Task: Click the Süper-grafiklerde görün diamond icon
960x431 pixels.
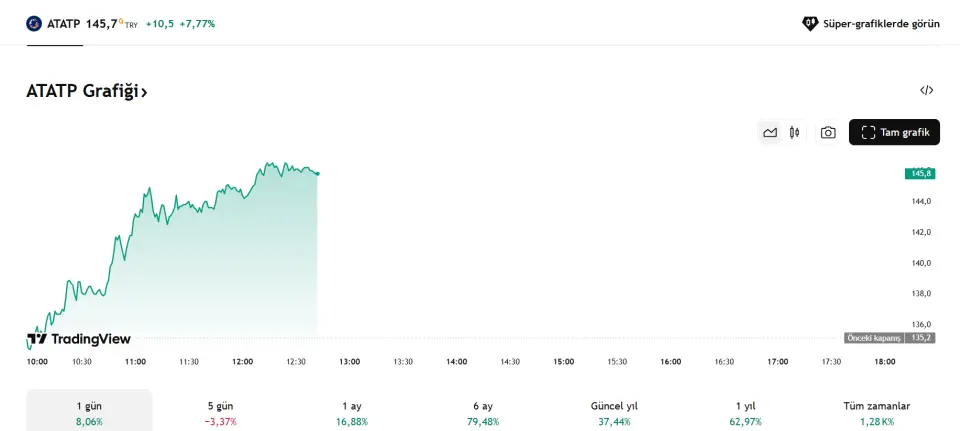Action: (810, 23)
